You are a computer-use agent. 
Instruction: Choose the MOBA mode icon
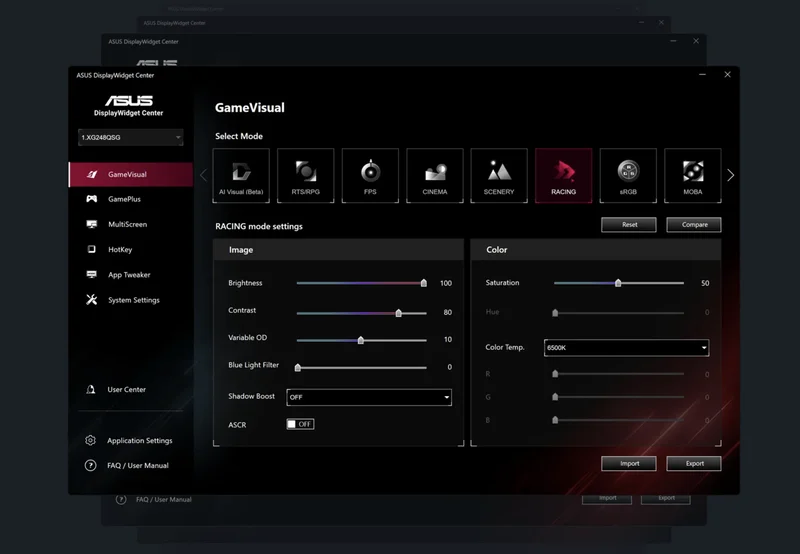(x=692, y=175)
